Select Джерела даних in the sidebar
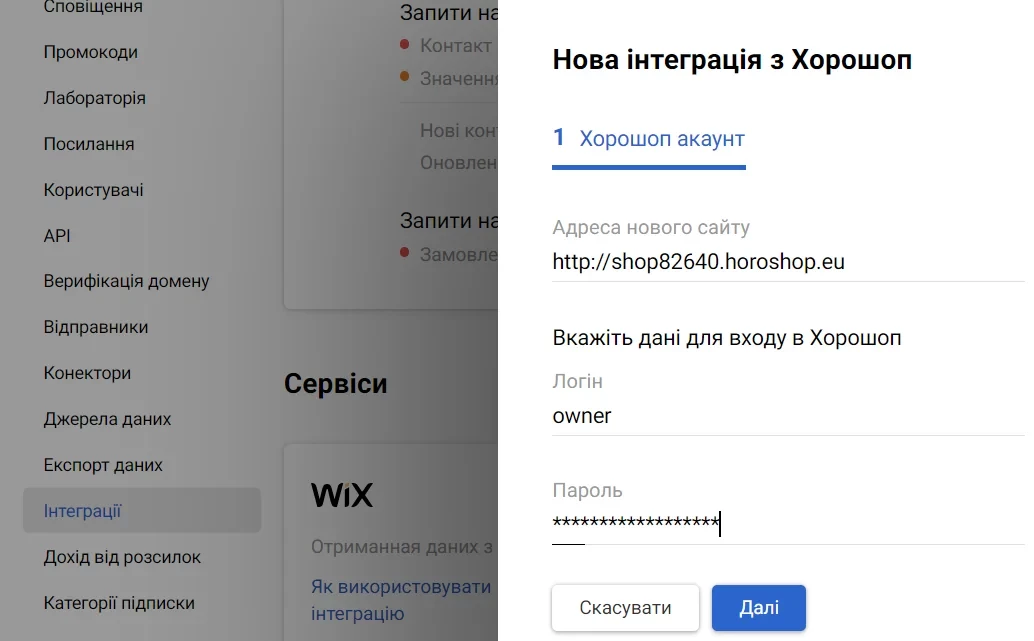1034x641 pixels. point(107,419)
